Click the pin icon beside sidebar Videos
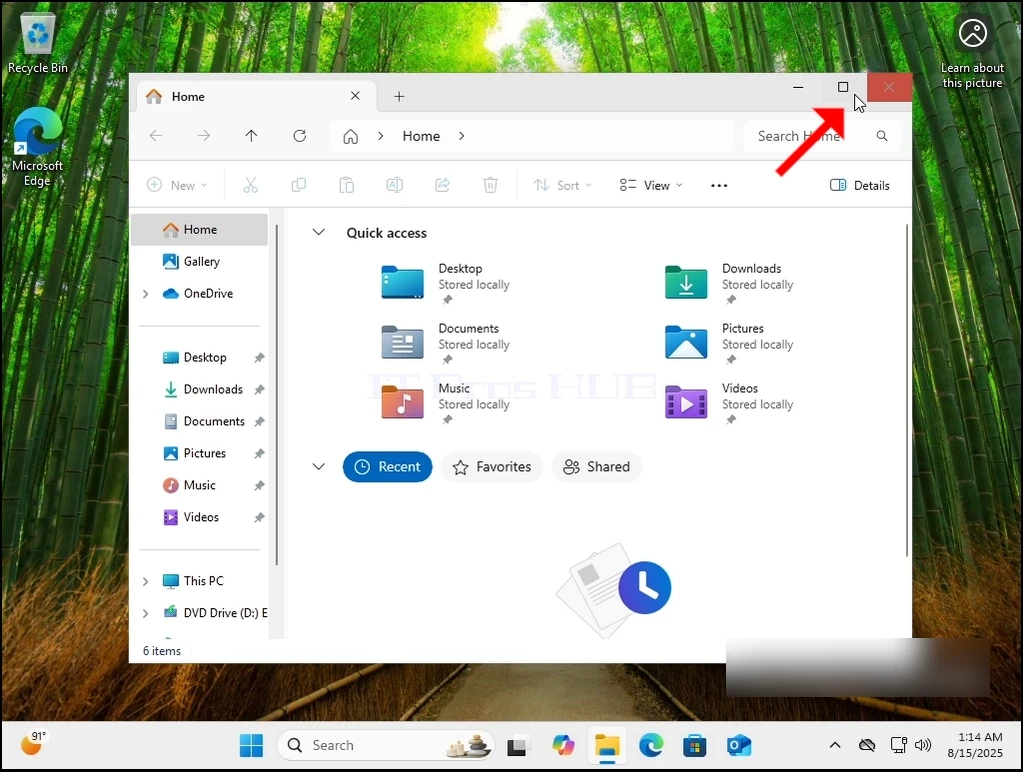 click(259, 517)
